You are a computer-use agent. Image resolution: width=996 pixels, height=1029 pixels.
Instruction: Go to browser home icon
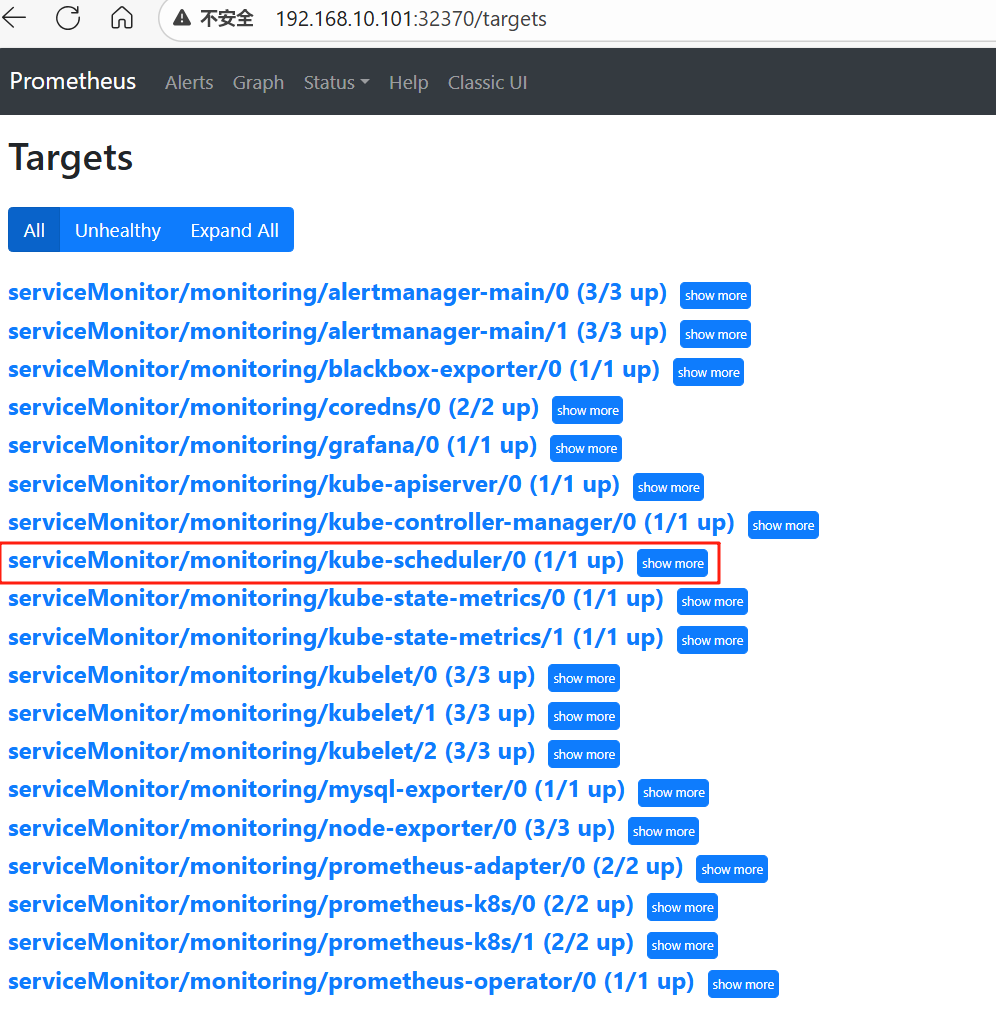click(121, 18)
